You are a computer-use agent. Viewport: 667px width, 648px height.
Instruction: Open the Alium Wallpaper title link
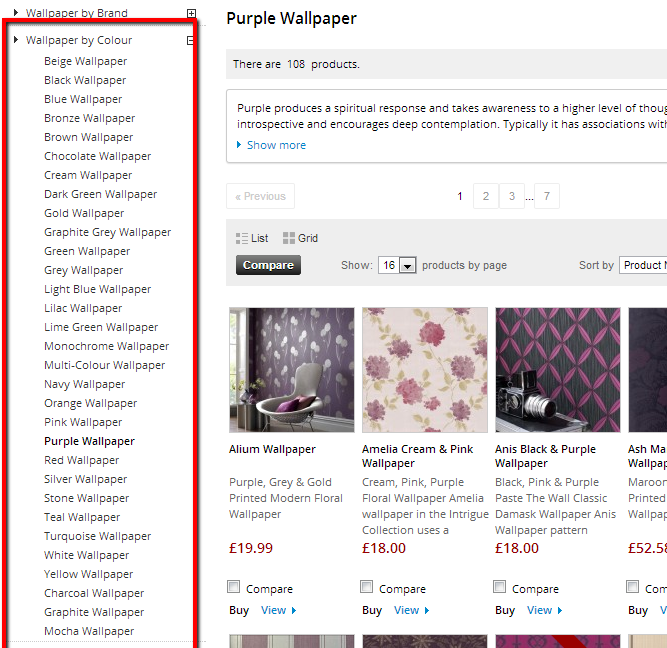point(272,449)
